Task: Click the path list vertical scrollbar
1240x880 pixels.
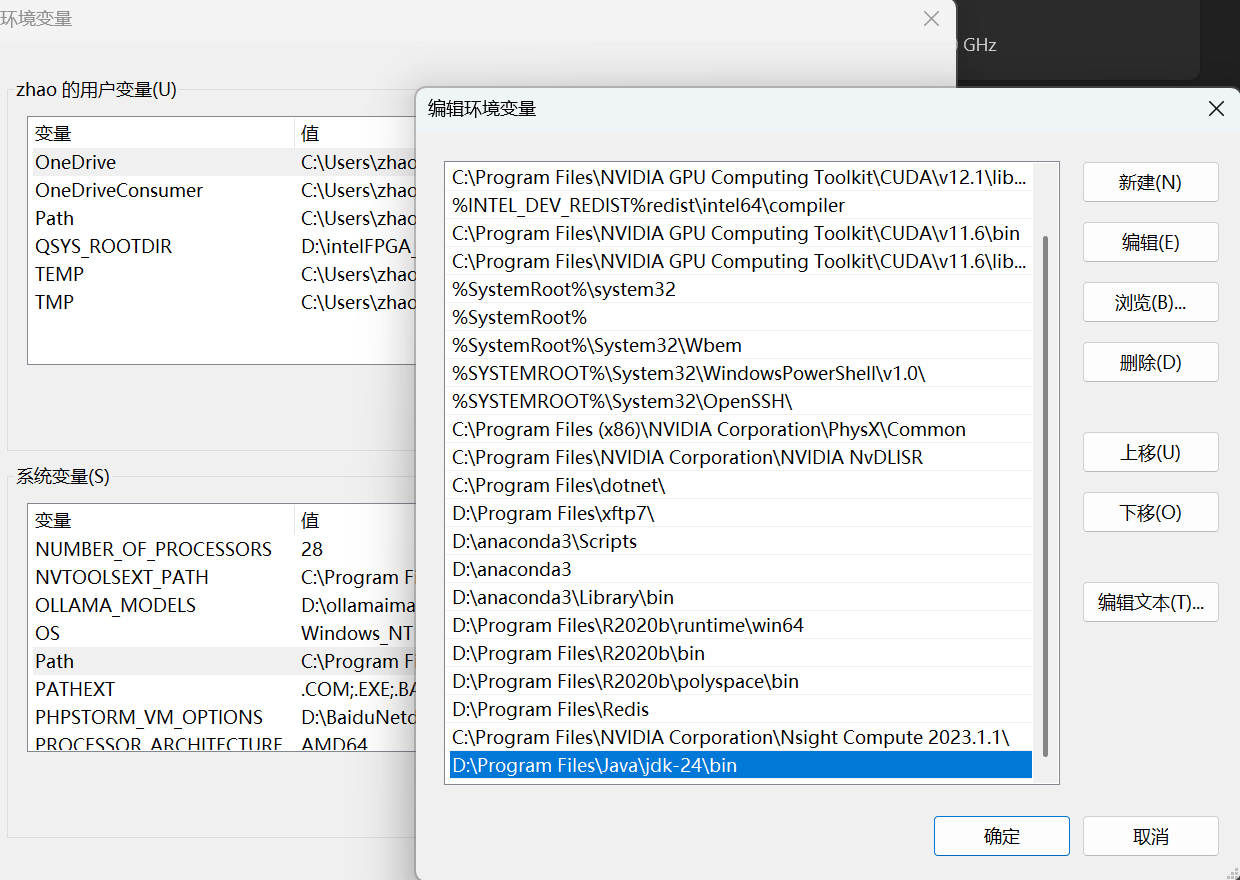Action: pos(1045,495)
